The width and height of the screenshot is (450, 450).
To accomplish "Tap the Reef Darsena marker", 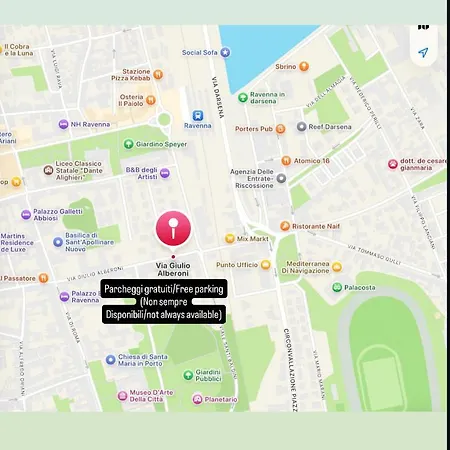I will 301,127.
